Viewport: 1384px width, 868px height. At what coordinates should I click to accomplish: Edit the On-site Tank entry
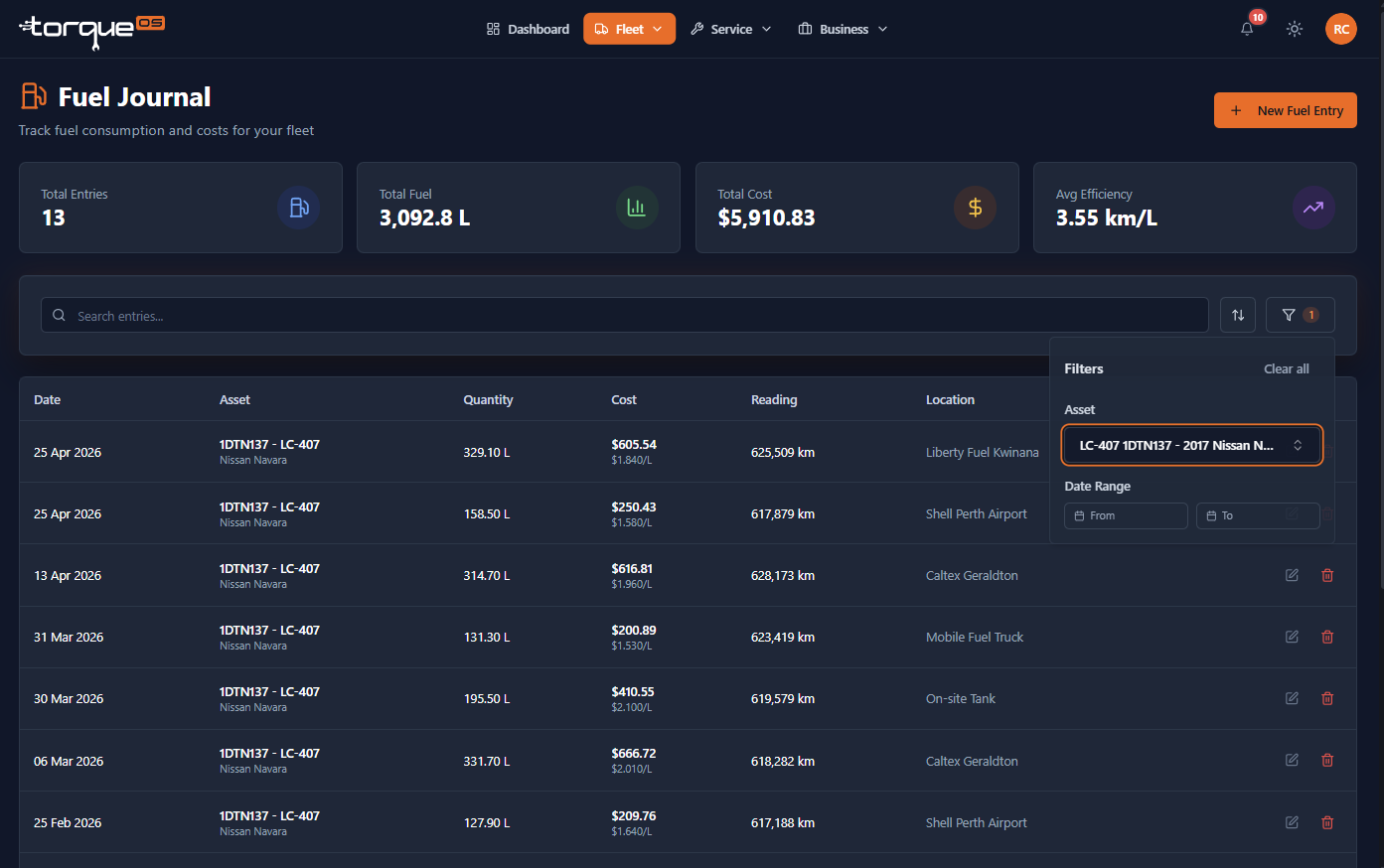tap(1292, 698)
